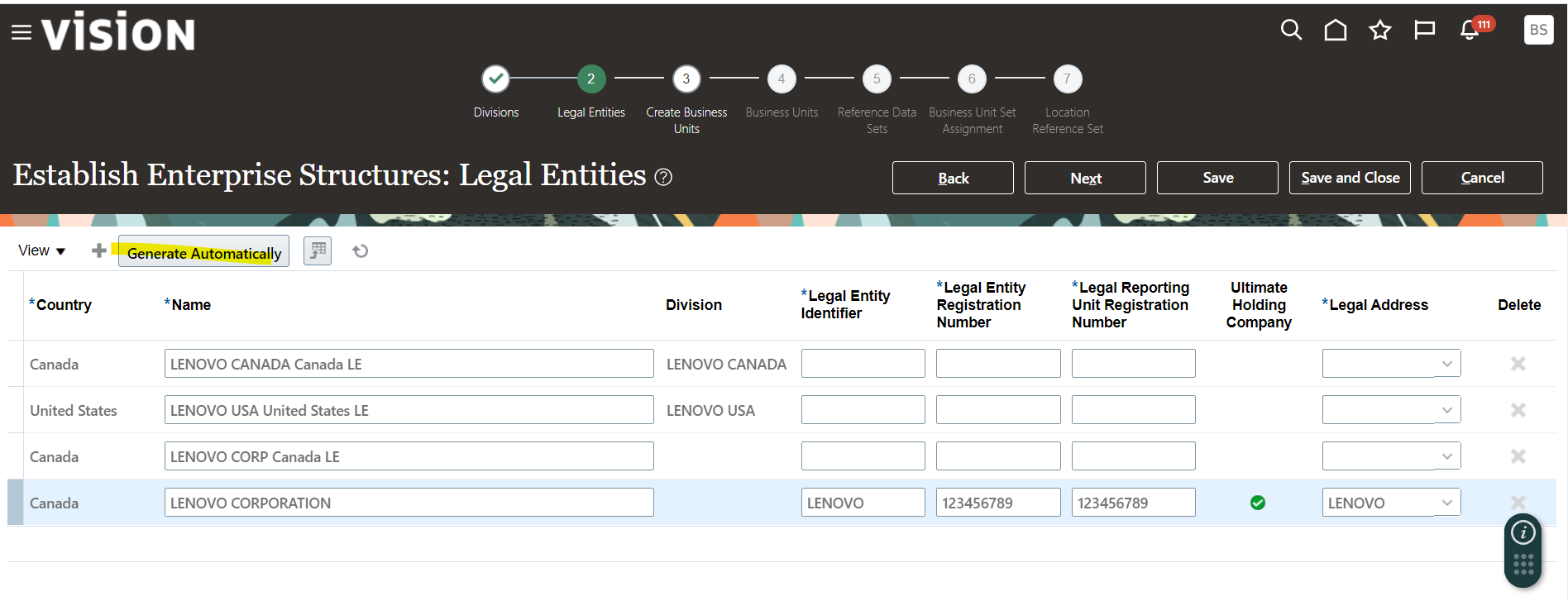
Task: Open notifications bell with 111 badge
Action: point(1470,31)
